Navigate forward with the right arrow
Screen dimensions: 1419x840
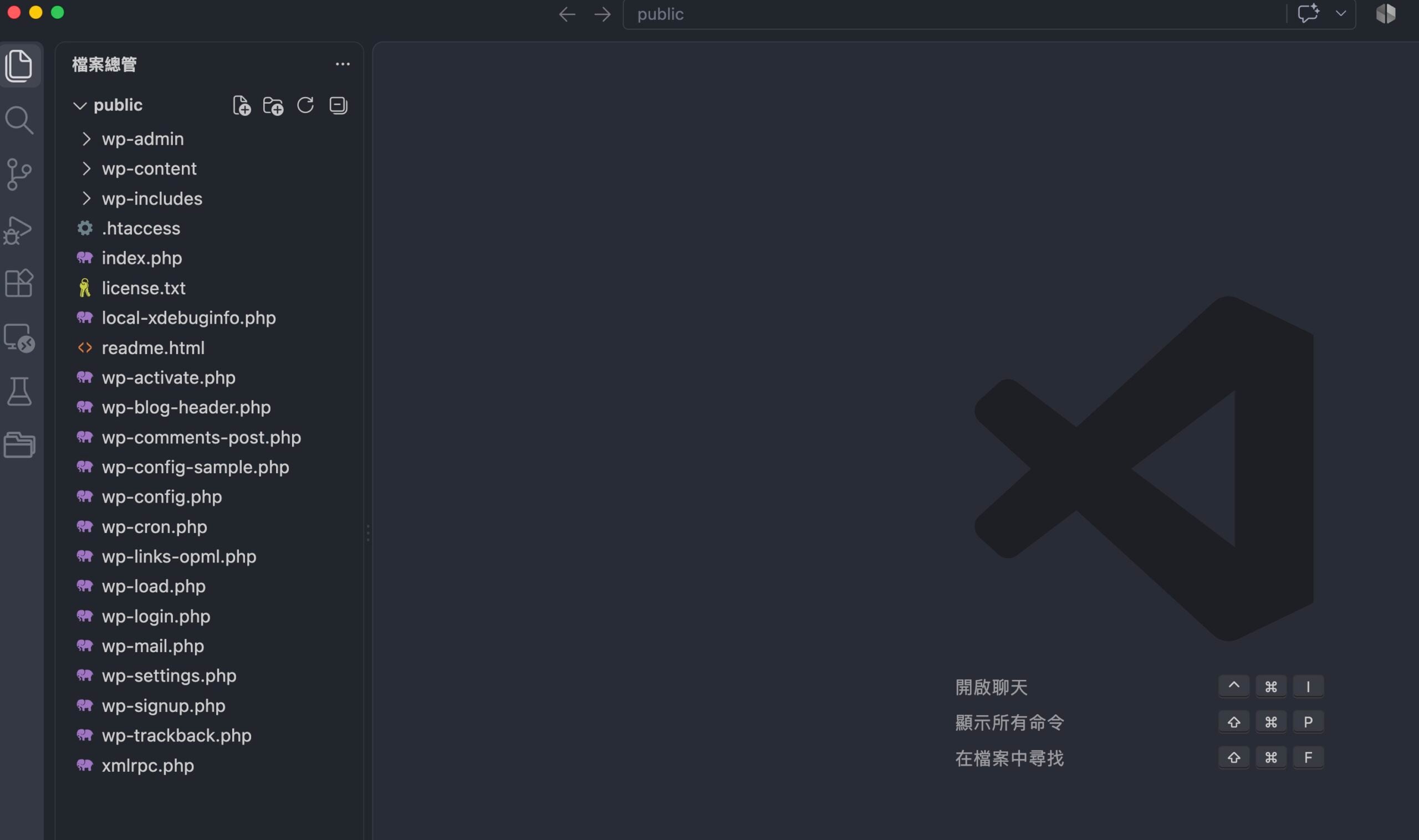(x=603, y=14)
